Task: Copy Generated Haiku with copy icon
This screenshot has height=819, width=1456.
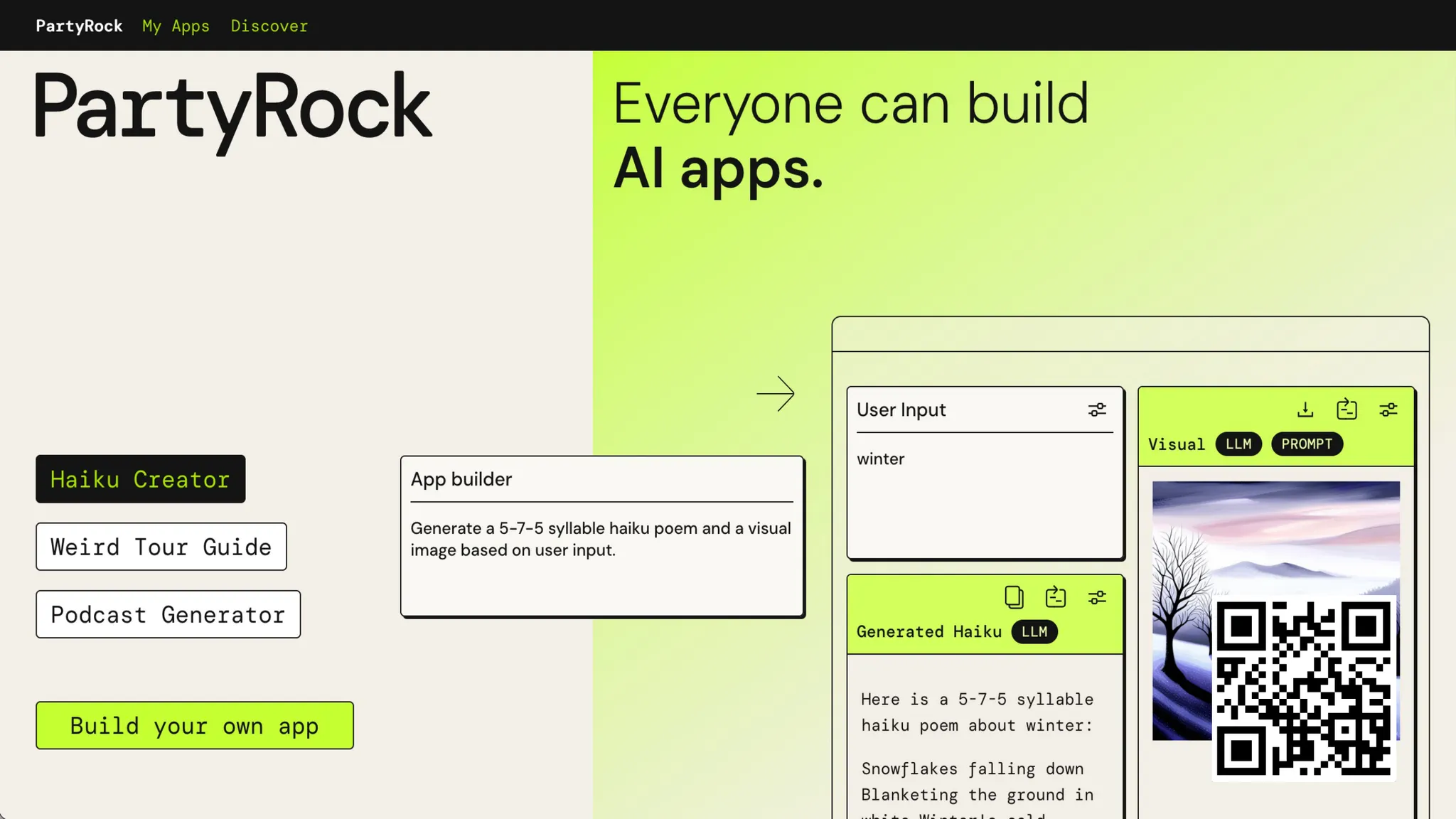Action: [x=1014, y=597]
